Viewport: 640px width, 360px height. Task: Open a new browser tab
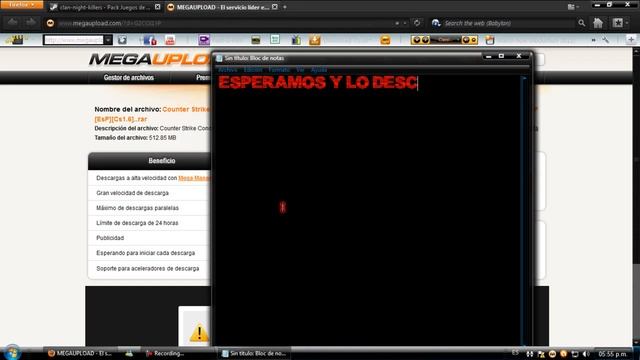pos(285,7)
